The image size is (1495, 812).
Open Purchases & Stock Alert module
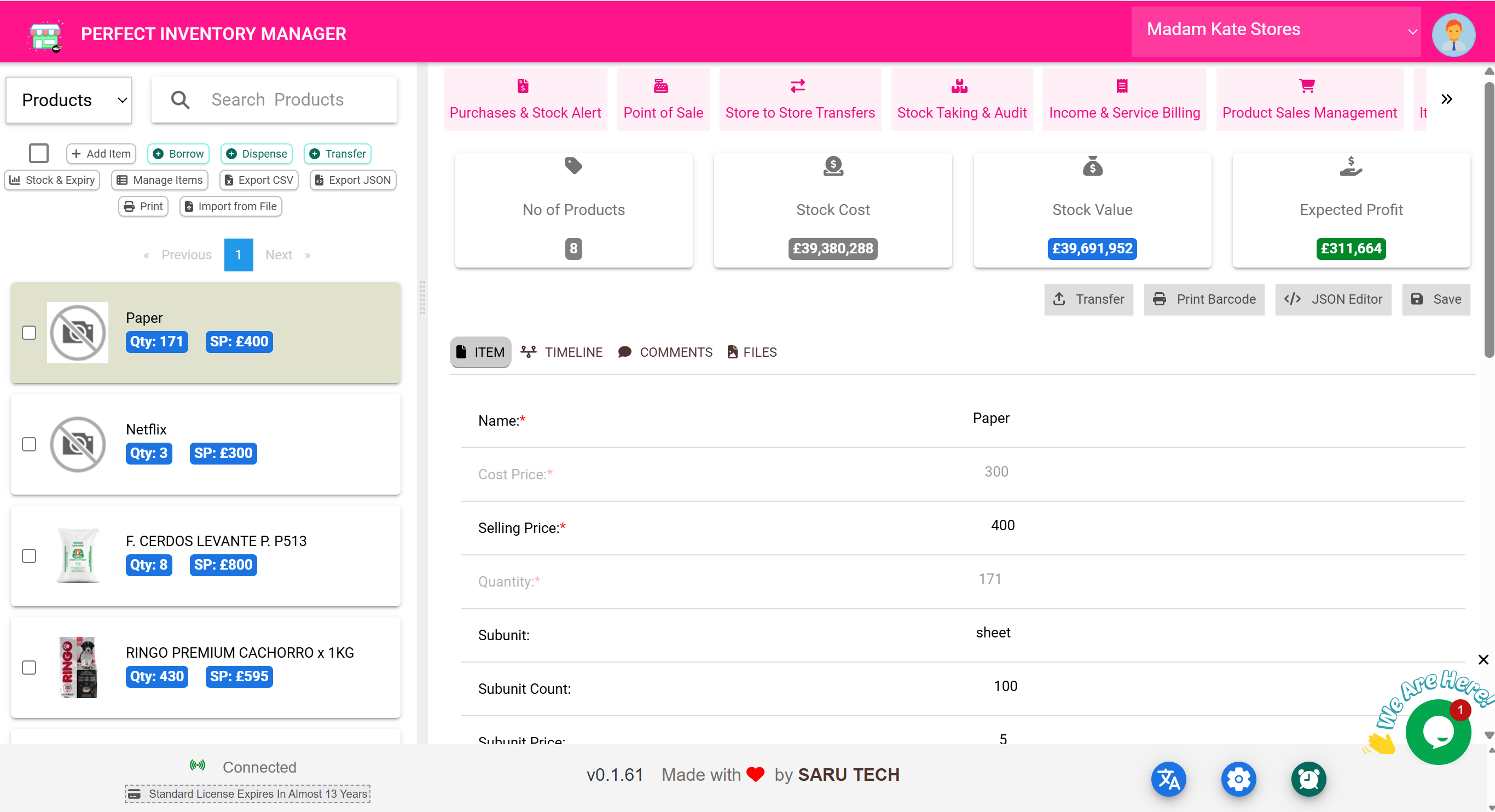(525, 99)
